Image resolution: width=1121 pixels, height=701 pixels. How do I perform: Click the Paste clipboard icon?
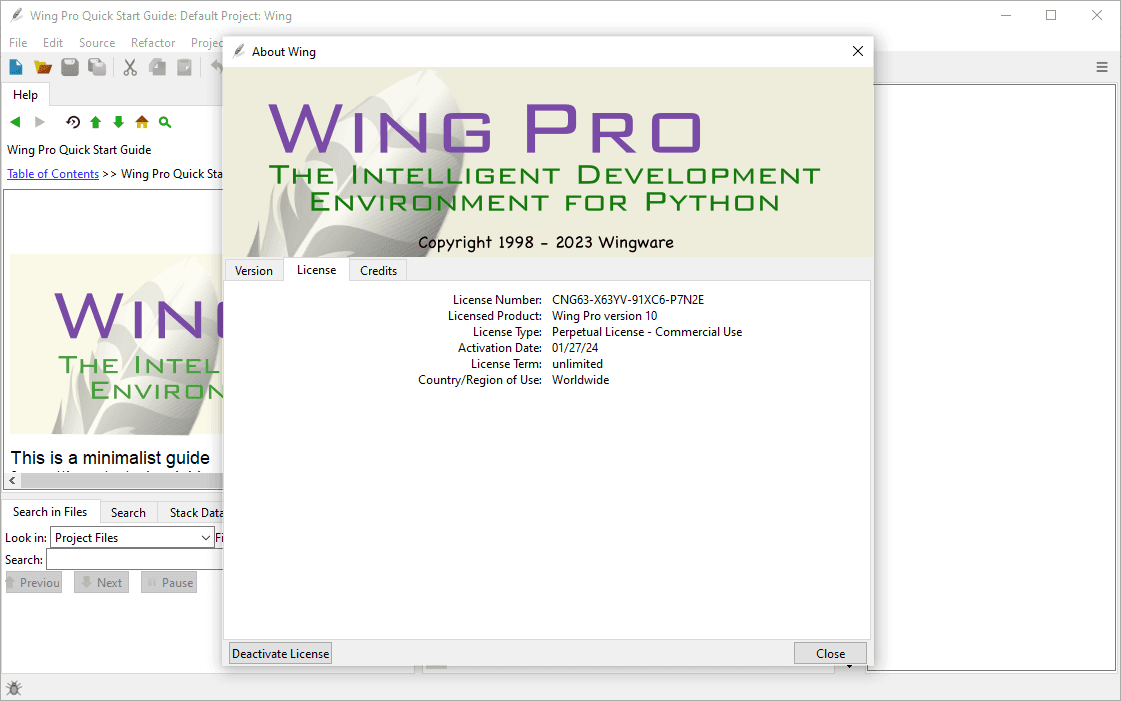tap(184, 67)
